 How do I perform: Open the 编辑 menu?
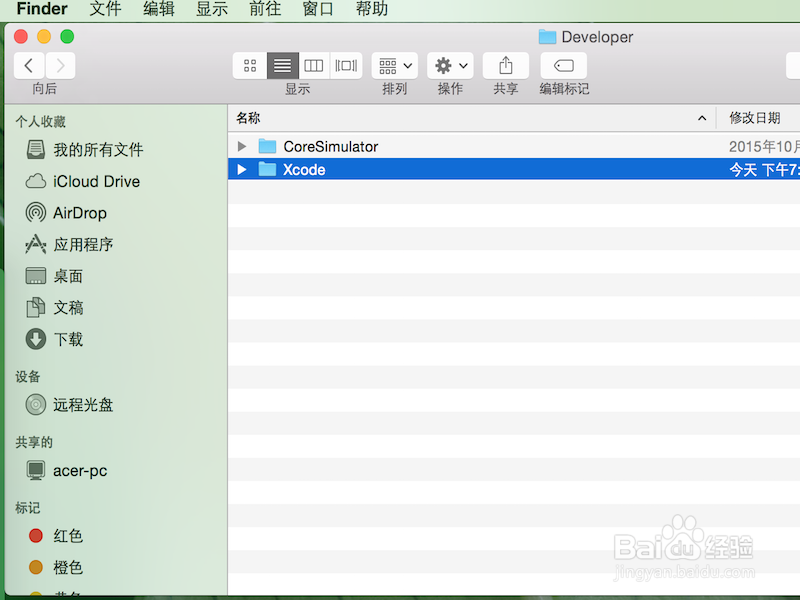(x=159, y=9)
